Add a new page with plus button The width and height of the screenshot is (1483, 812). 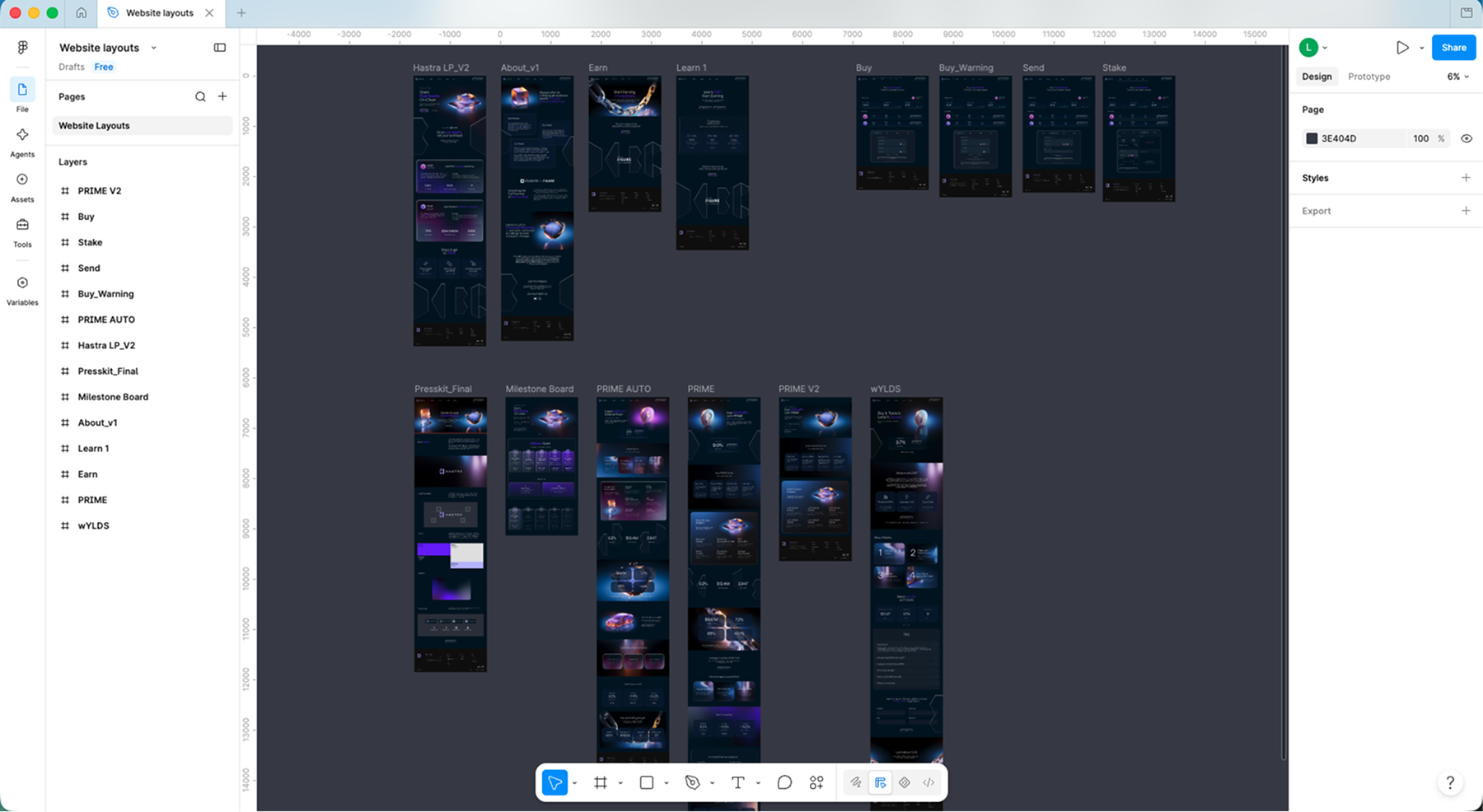[222, 96]
